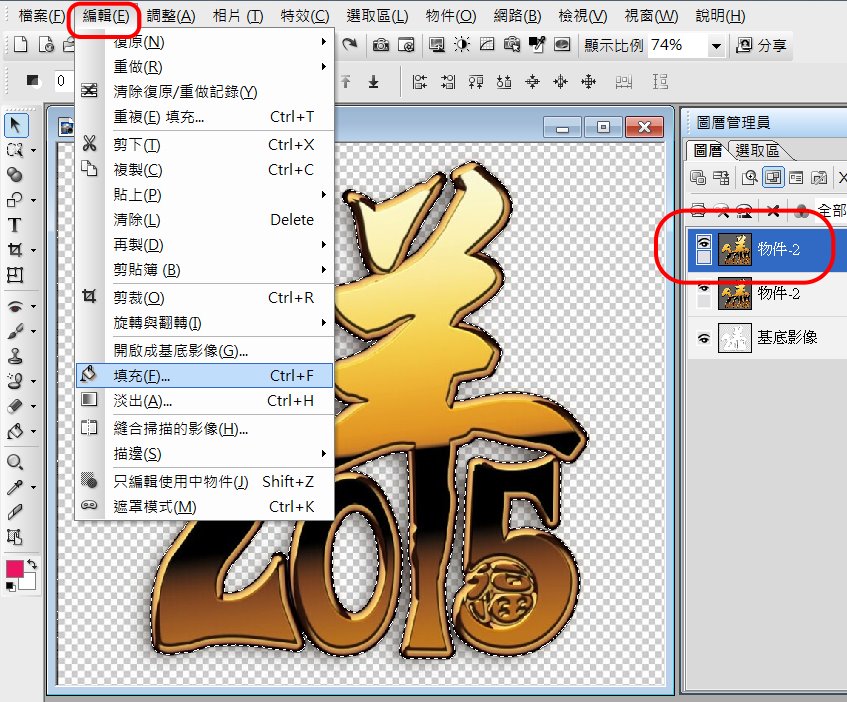Choose 複製(C) menu item
This screenshot has width=847, height=702.
(x=204, y=170)
